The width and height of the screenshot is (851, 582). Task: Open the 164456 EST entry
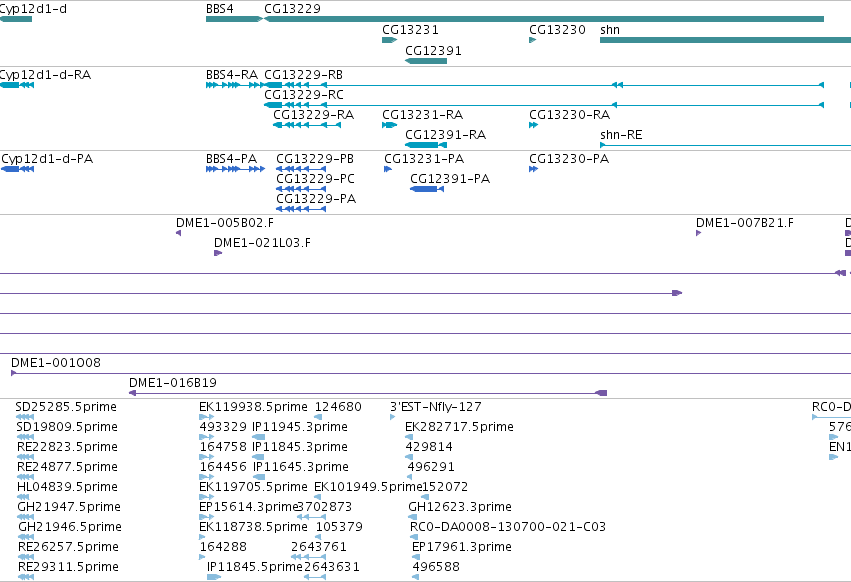click(206, 477)
